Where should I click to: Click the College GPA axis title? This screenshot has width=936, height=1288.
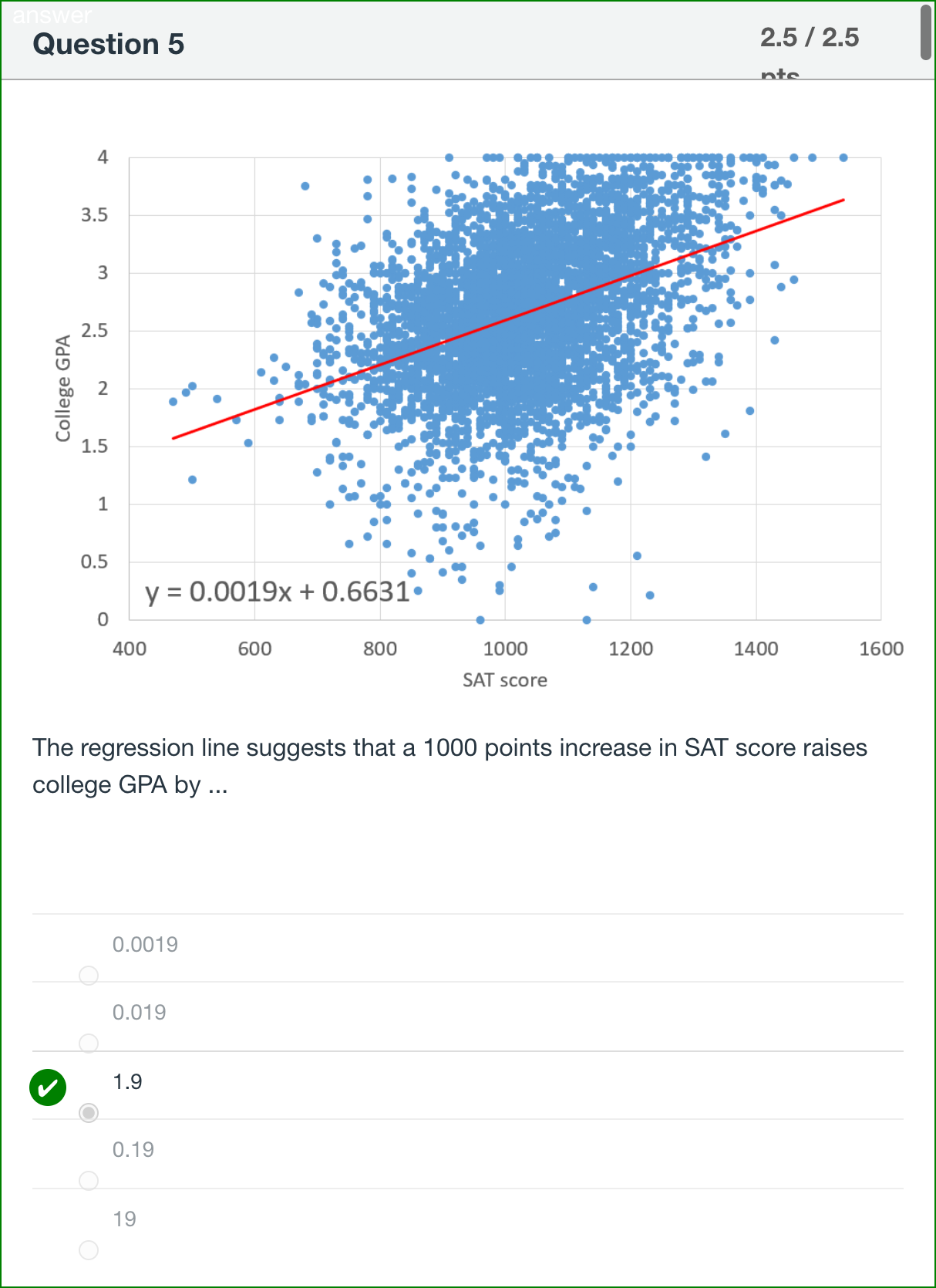click(63, 388)
